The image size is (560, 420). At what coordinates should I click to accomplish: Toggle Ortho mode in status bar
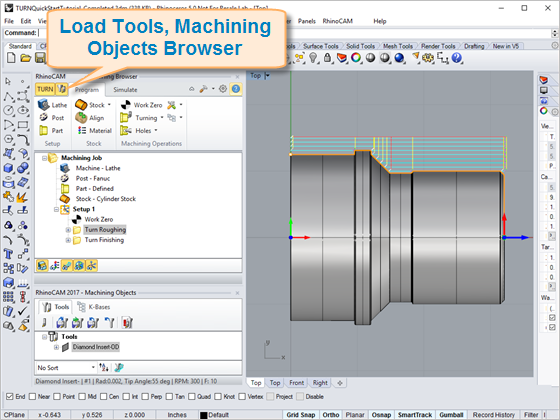pos(331,415)
